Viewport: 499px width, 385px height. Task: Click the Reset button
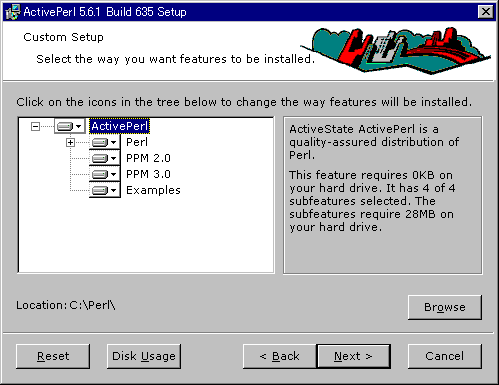tap(53, 356)
